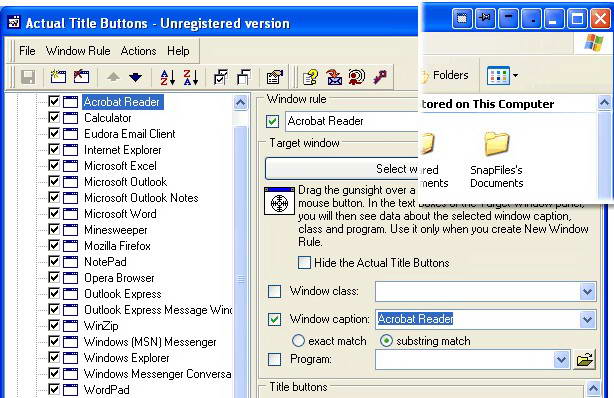Screen dimensions: 614x398
Task: Click the make transparent title button in Explorer window
Action: pyautogui.click(x=462, y=18)
